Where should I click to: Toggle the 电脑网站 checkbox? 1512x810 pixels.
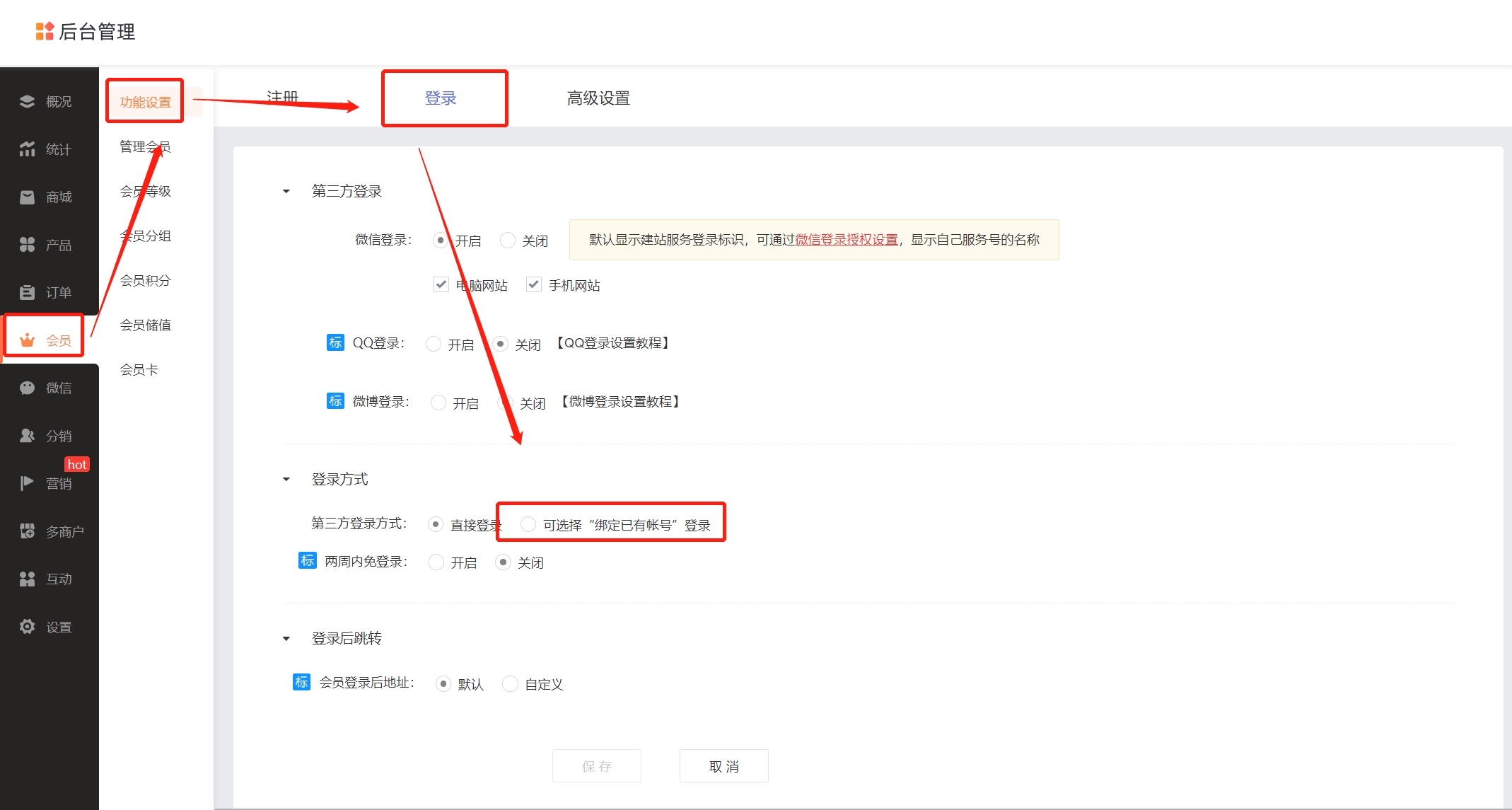pos(441,284)
